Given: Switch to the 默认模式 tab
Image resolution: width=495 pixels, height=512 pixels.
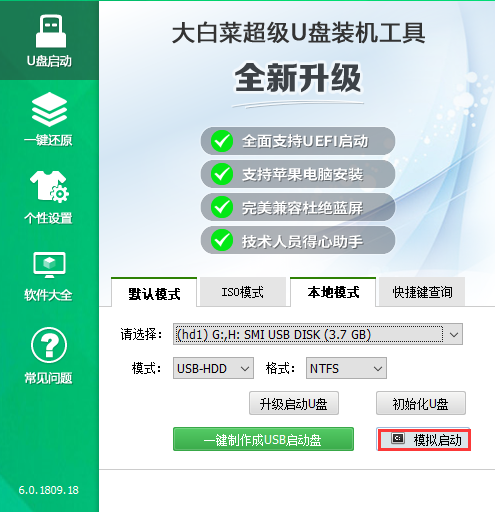Looking at the screenshot, I should (154, 292).
